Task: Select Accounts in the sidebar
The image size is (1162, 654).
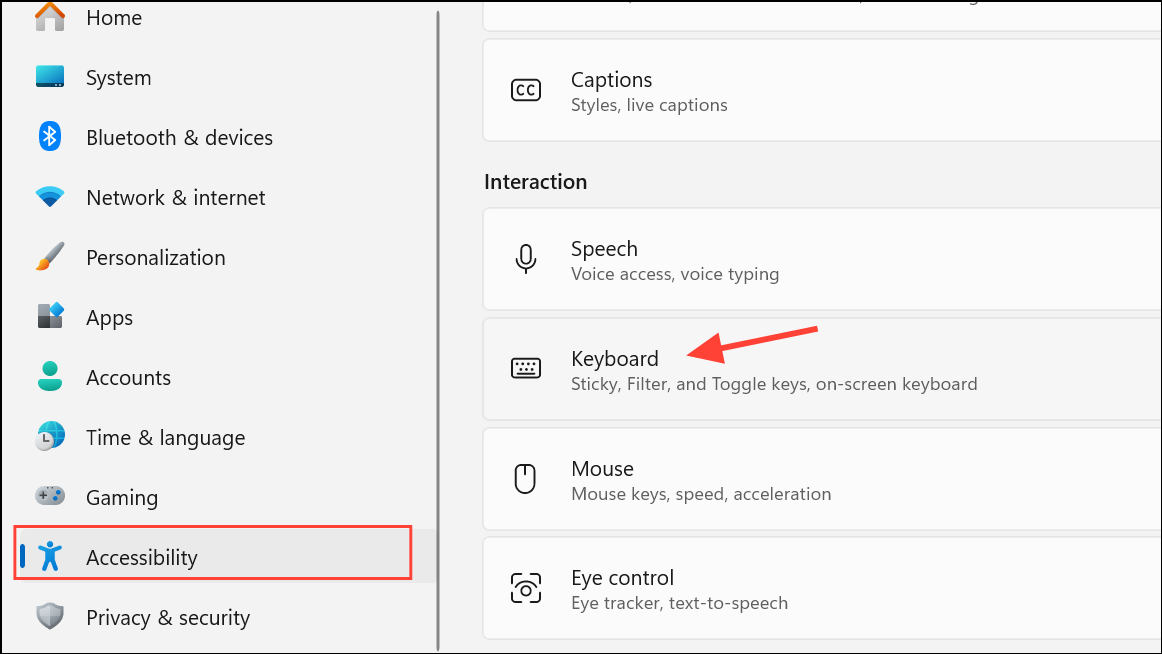Action: [128, 377]
